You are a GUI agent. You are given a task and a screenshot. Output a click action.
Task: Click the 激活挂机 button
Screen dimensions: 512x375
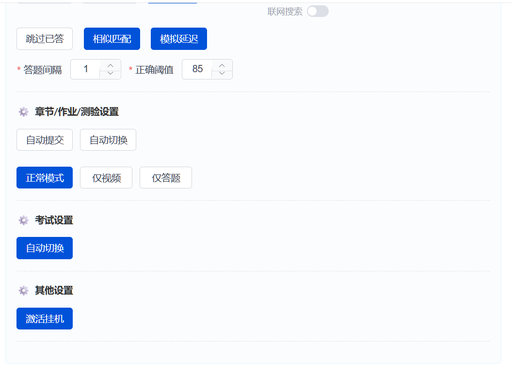(x=45, y=319)
